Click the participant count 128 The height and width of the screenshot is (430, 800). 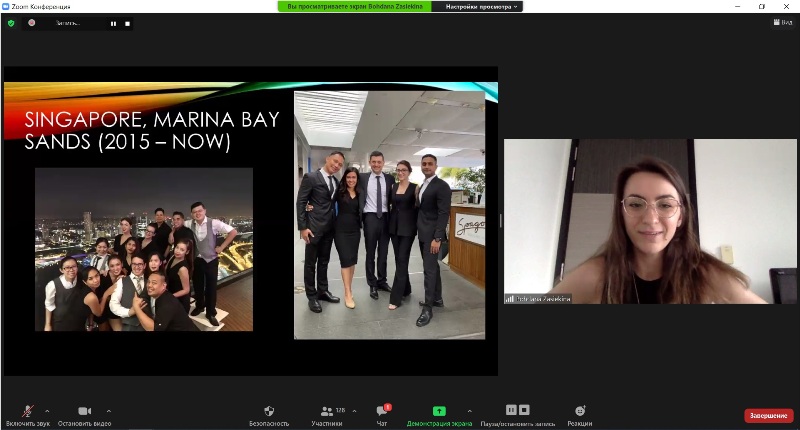pos(340,410)
